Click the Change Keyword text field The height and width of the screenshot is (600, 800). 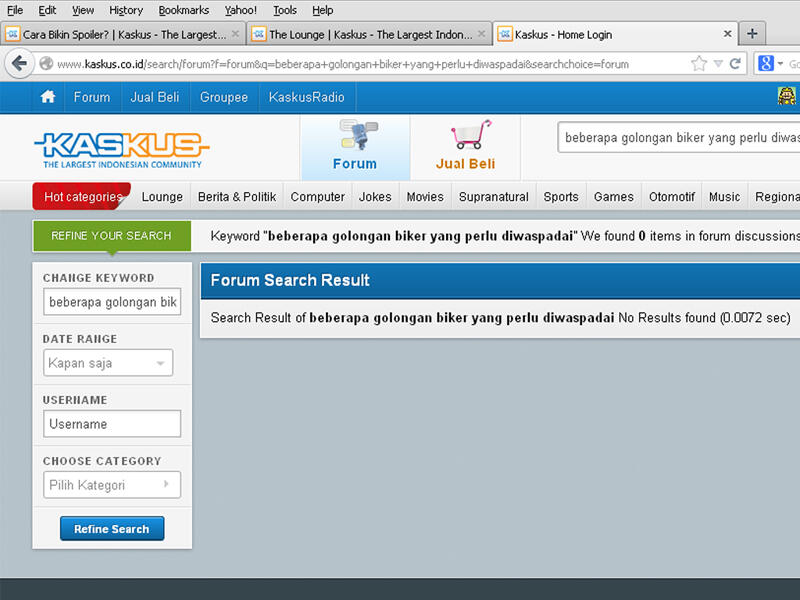point(112,302)
